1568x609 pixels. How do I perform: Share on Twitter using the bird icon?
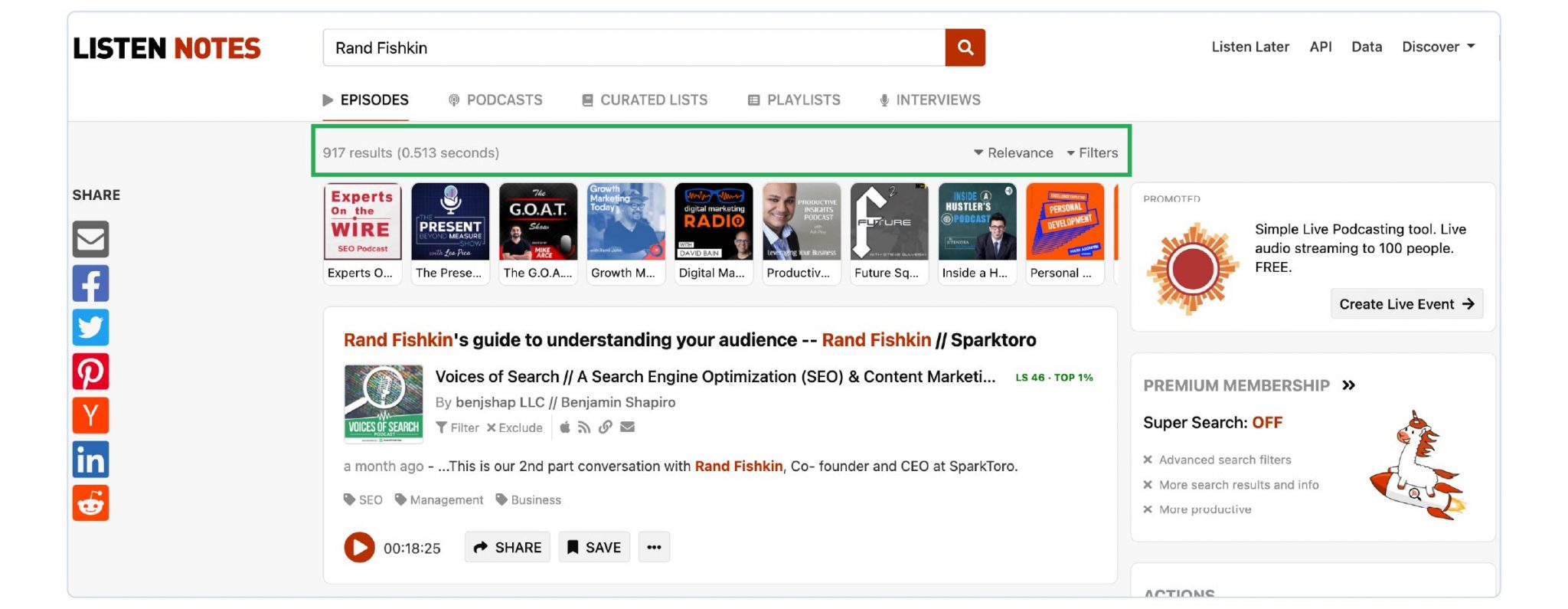(x=90, y=327)
